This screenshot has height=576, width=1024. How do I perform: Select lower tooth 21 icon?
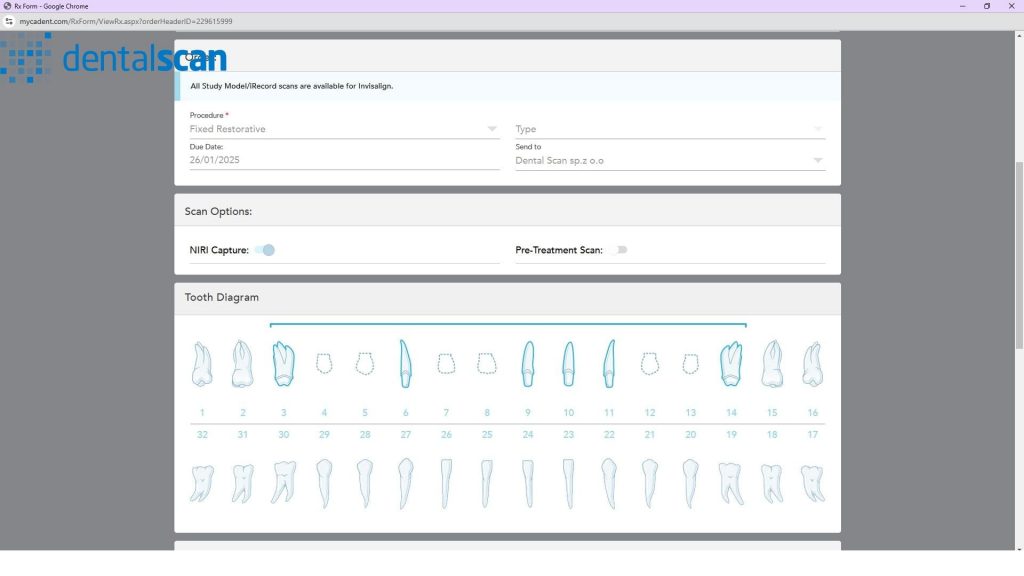pos(650,483)
